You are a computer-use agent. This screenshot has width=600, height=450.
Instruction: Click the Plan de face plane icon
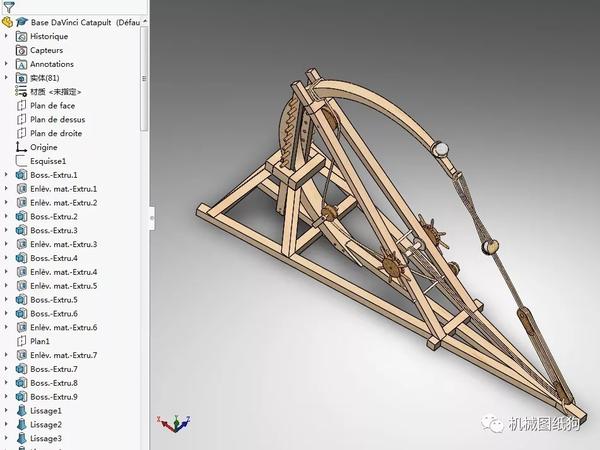click(21, 106)
